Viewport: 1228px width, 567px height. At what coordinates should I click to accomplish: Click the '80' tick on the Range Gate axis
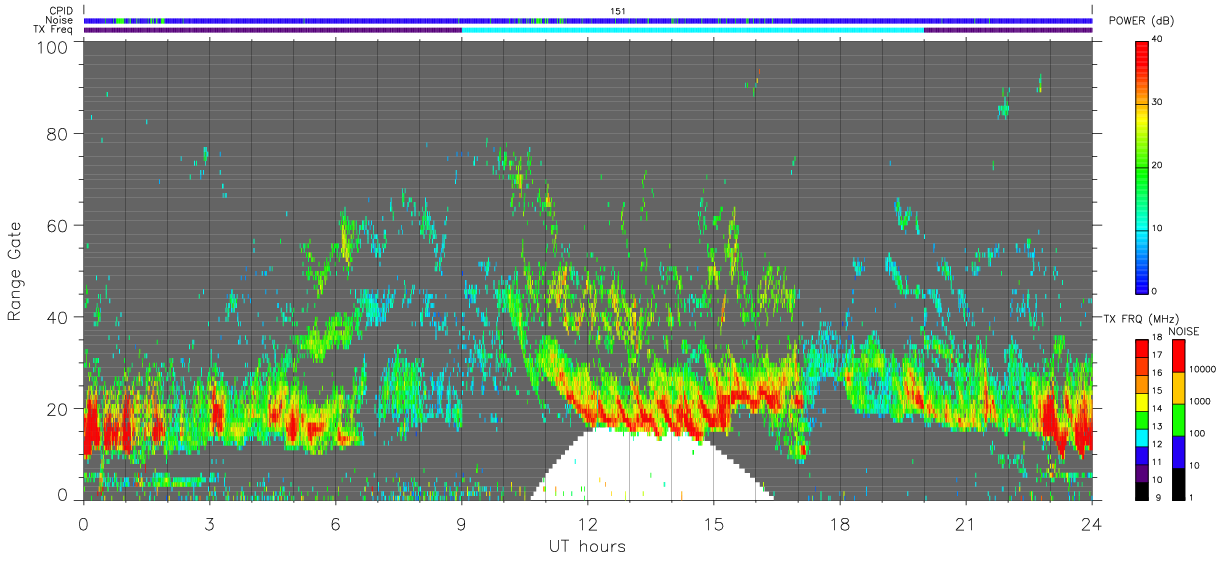pos(59,134)
